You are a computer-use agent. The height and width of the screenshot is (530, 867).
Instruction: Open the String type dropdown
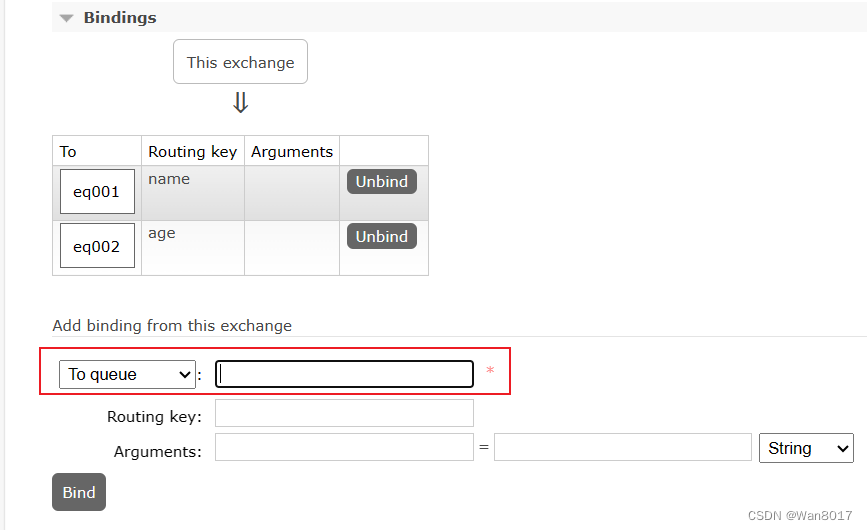pos(806,448)
